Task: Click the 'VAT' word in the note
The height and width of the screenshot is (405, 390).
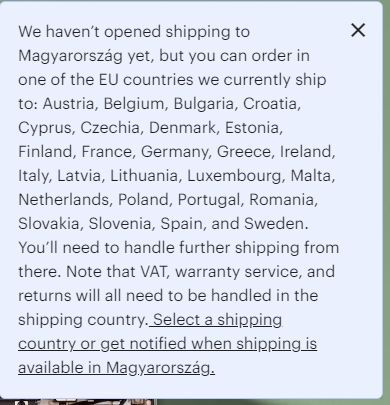Action: [x=154, y=271]
